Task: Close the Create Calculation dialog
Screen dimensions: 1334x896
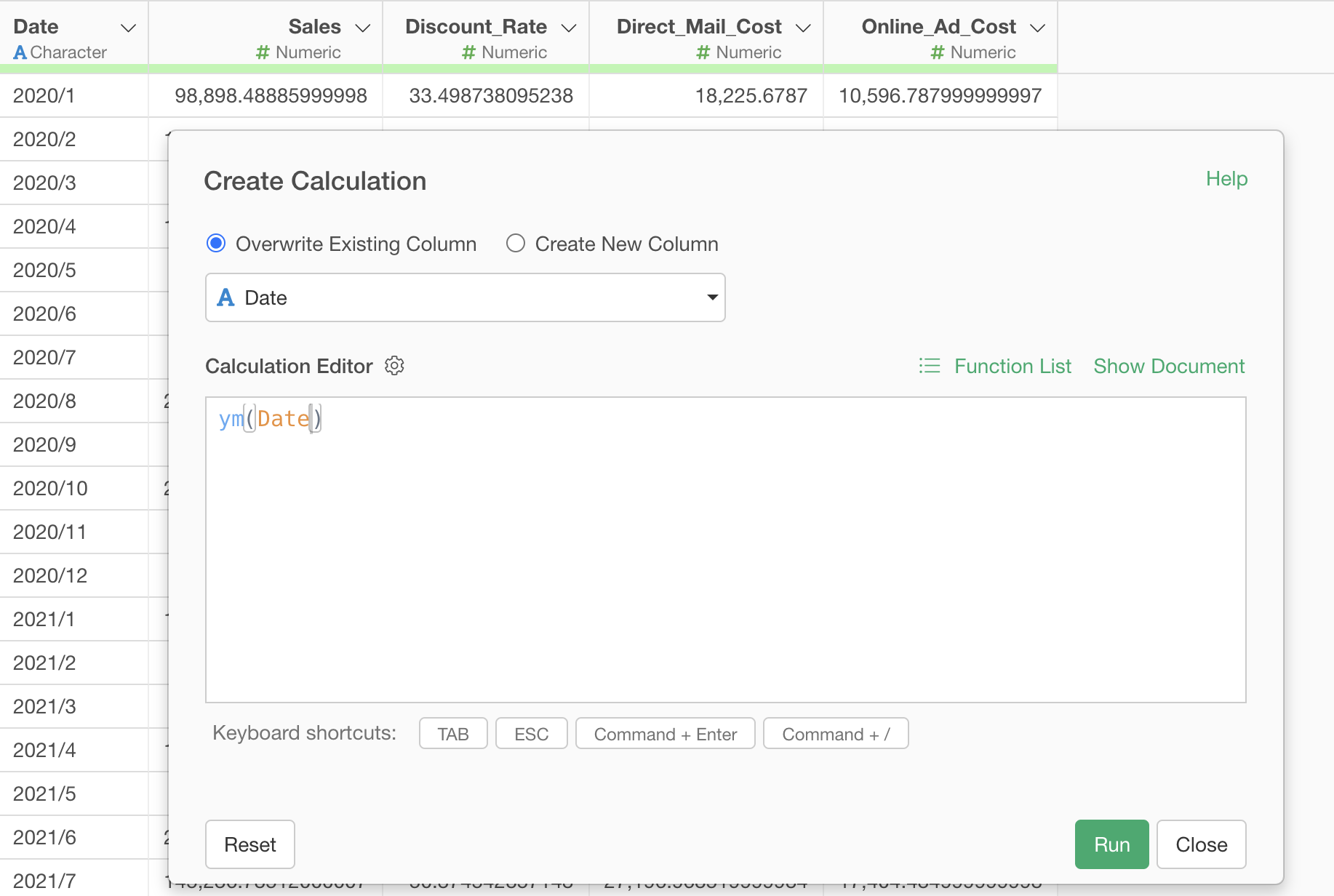Action: [1201, 844]
